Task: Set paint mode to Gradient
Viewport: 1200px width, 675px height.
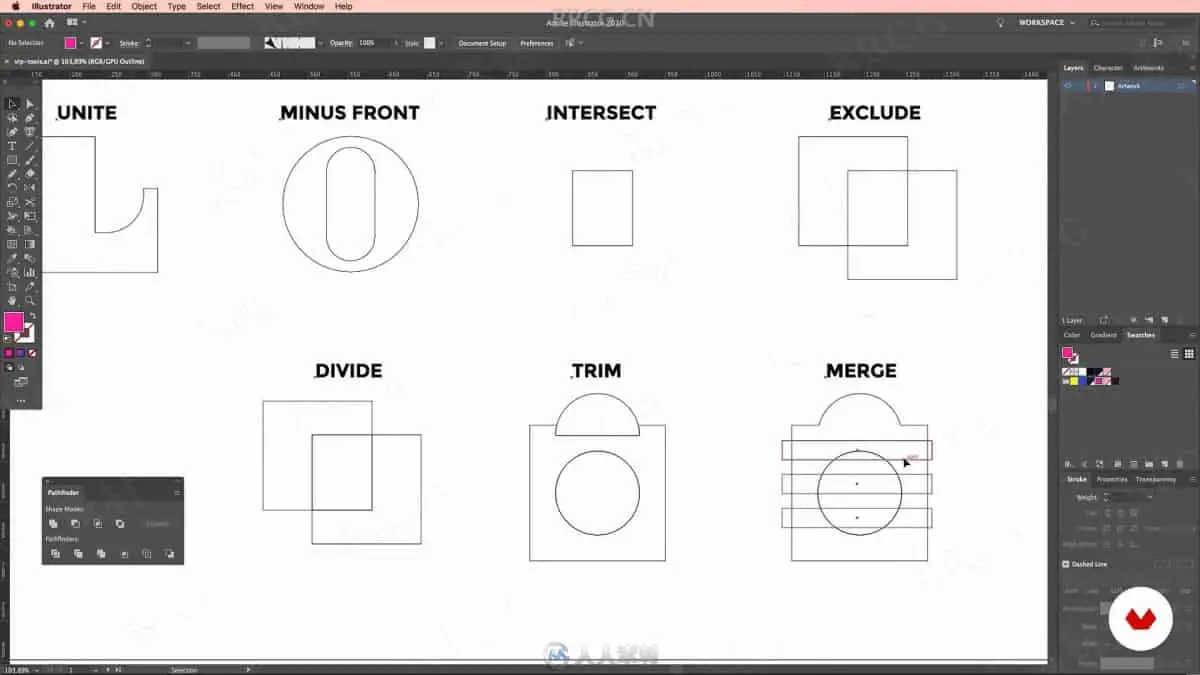Action: click(x=21, y=353)
